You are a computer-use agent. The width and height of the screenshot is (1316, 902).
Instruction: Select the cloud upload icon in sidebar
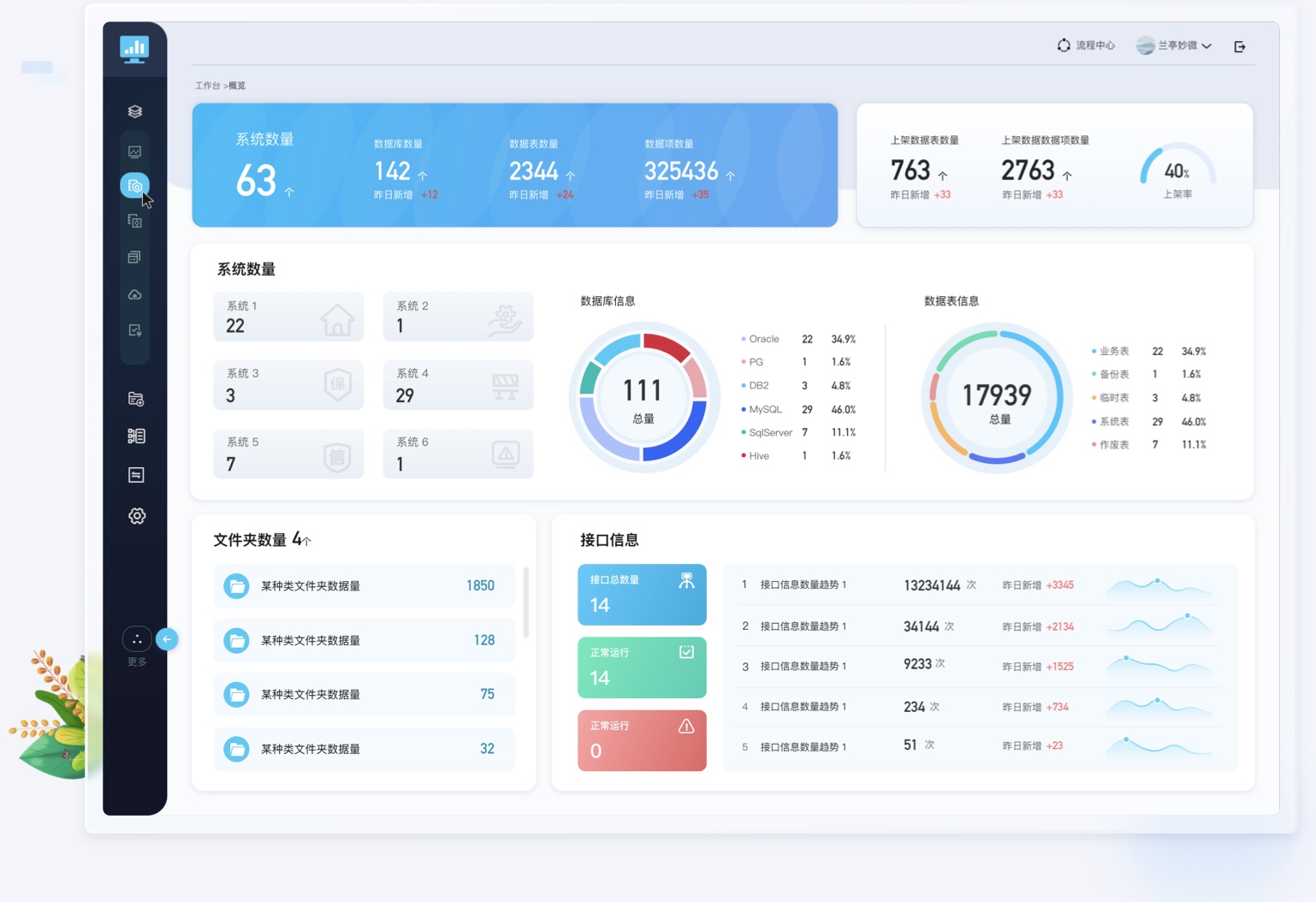click(x=135, y=294)
